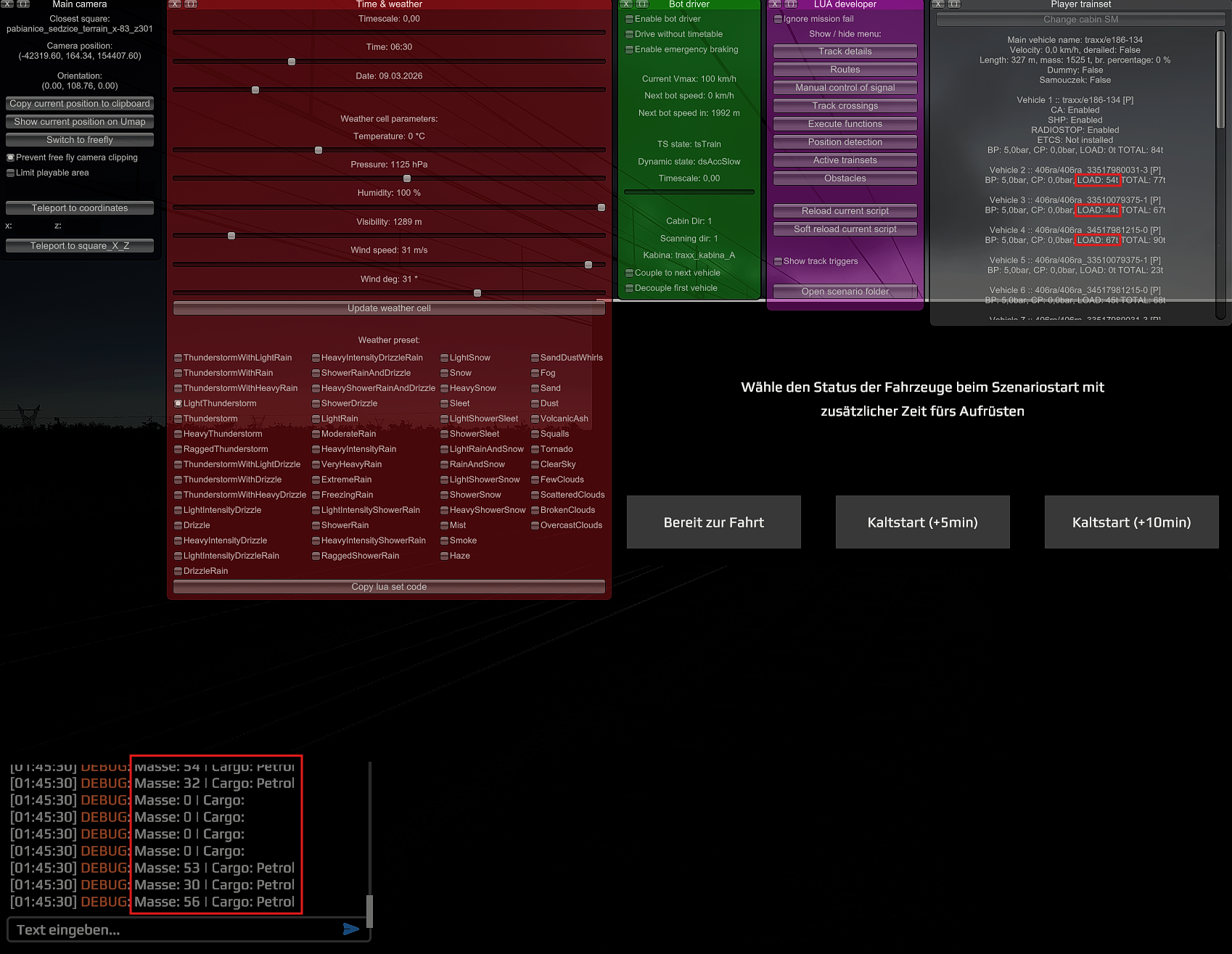Click the square icon beside X on Main camera panel
1232x954 pixels.
(23, 4)
